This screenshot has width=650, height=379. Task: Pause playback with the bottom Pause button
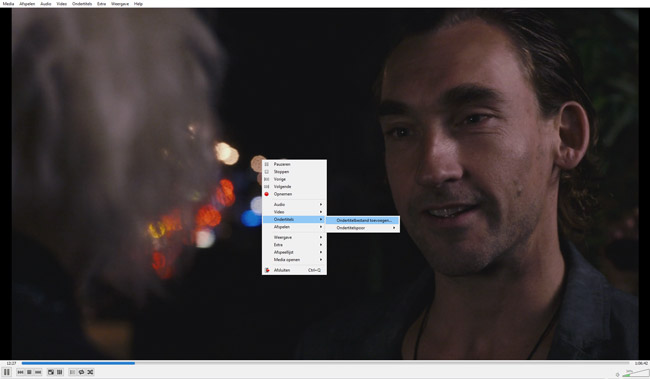point(7,372)
